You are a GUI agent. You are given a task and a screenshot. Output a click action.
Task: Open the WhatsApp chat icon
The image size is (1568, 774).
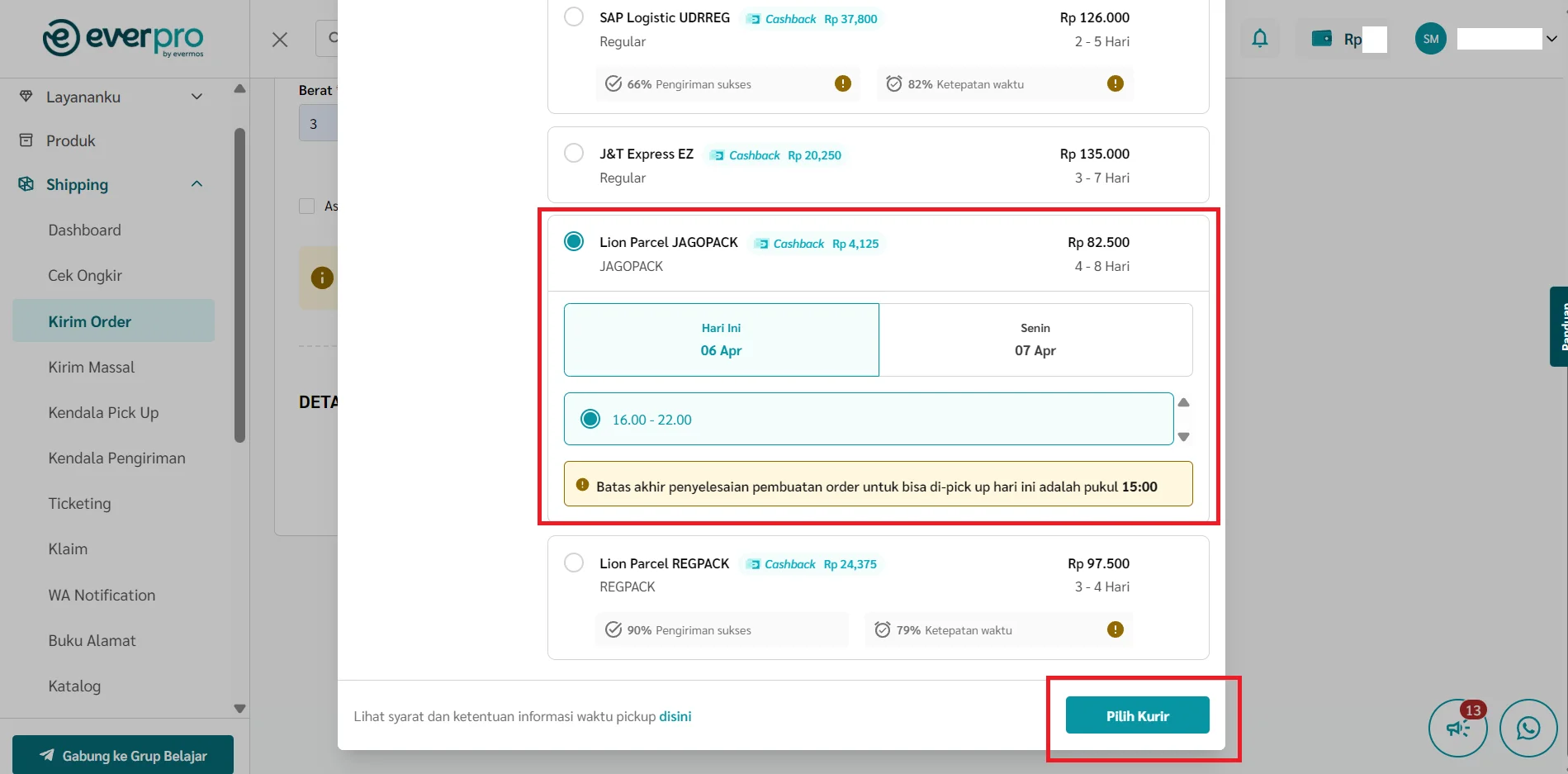coord(1528,728)
